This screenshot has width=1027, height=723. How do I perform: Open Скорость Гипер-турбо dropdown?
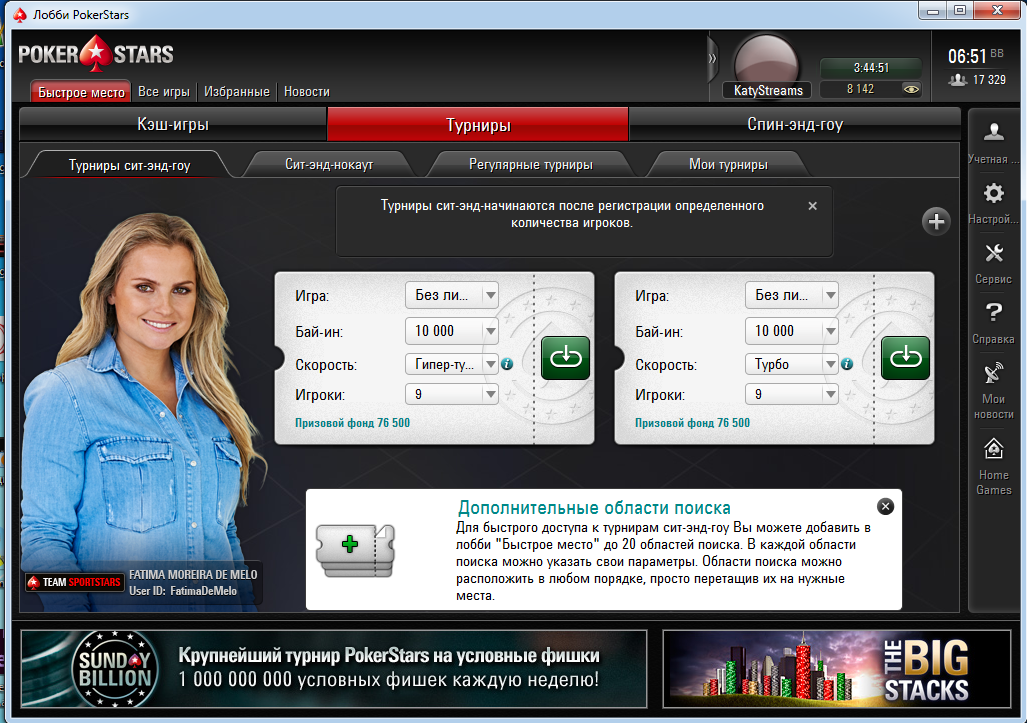[x=452, y=363]
